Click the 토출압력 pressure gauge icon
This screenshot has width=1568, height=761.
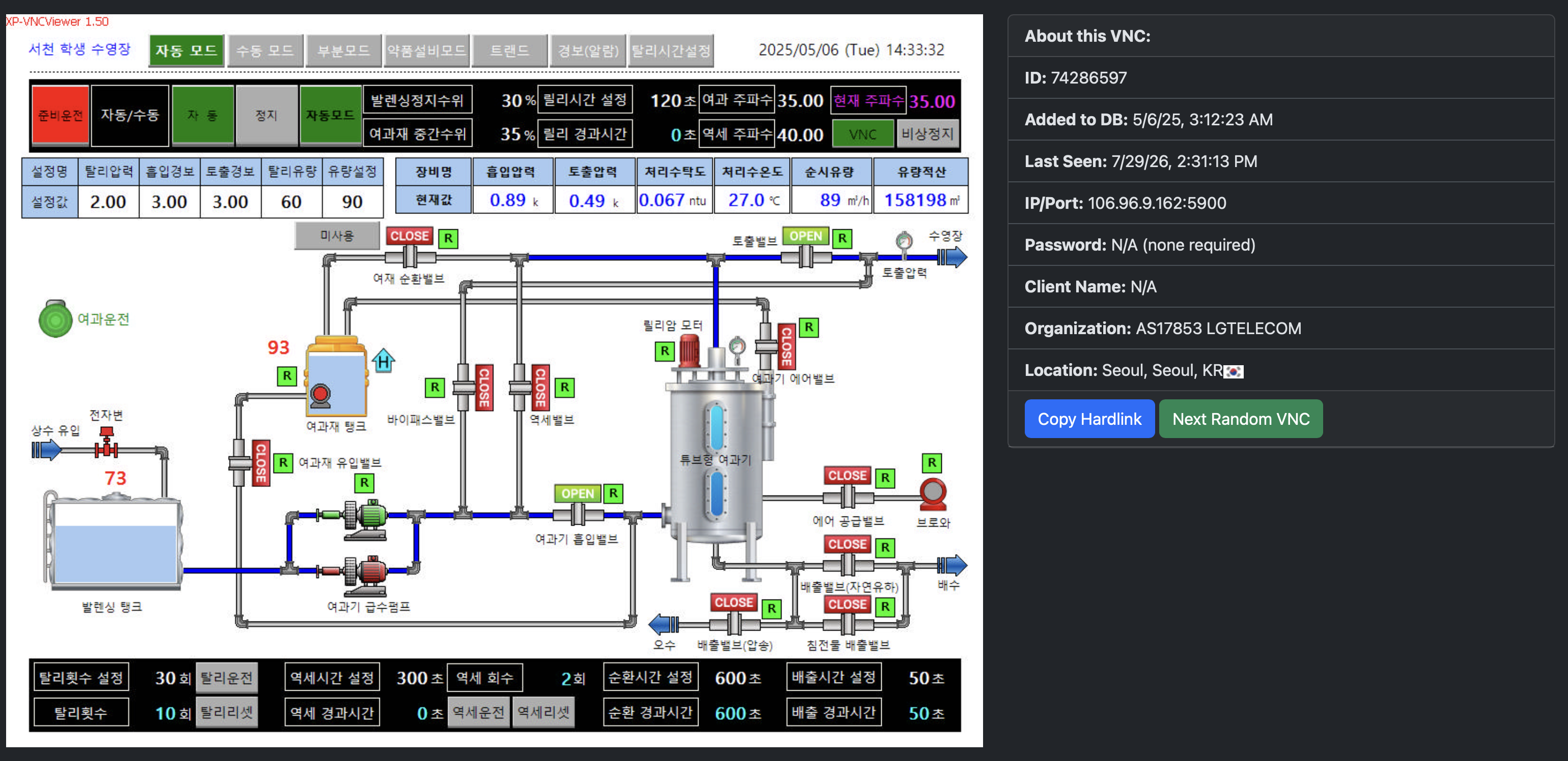pos(904,240)
